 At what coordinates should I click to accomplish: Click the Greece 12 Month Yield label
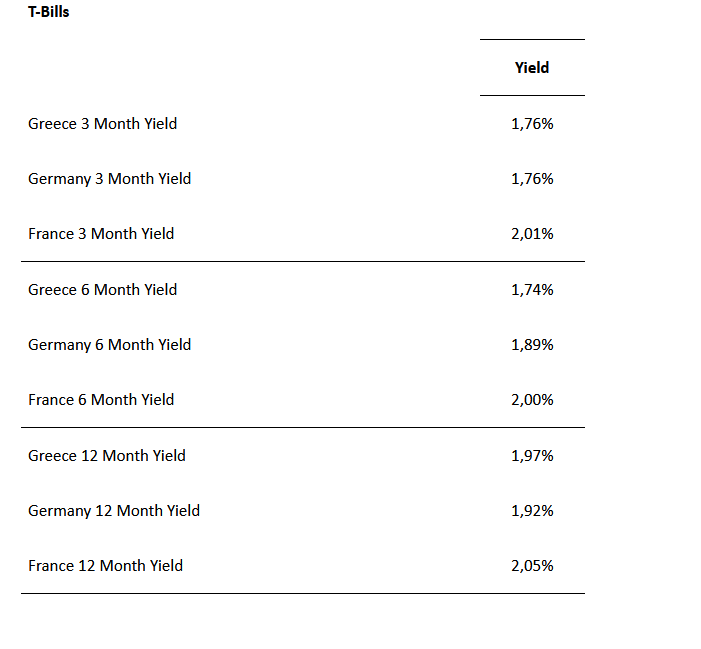[x=107, y=456]
